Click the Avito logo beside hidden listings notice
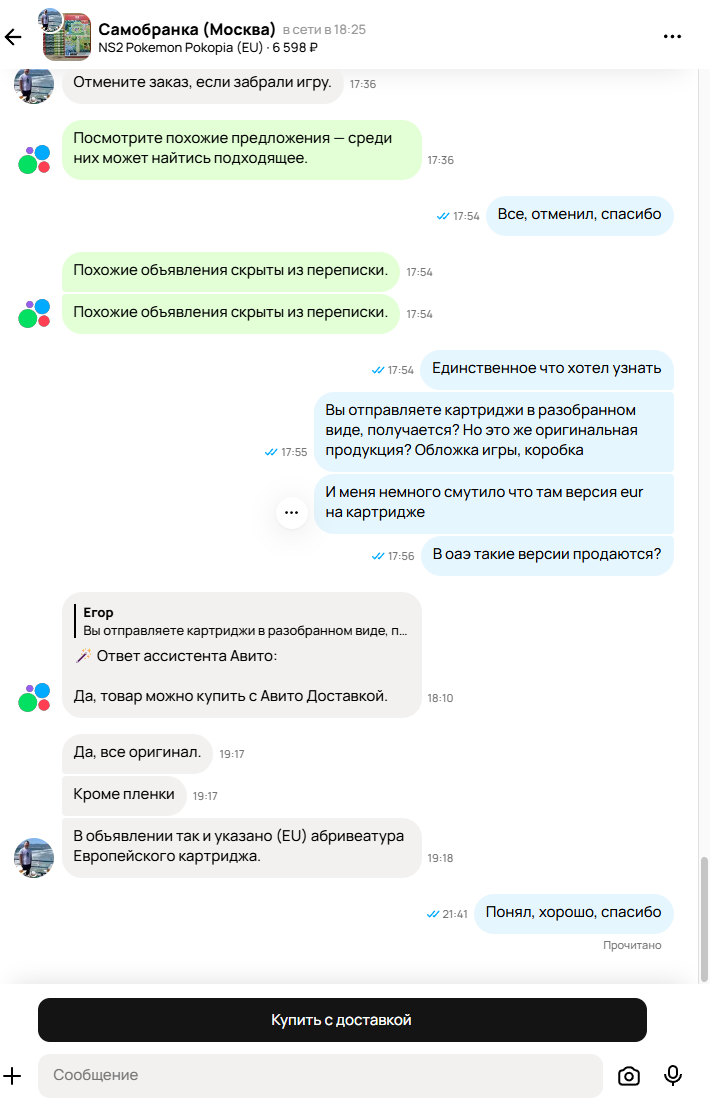Image resolution: width=720 pixels, height=1119 pixels. click(34, 313)
